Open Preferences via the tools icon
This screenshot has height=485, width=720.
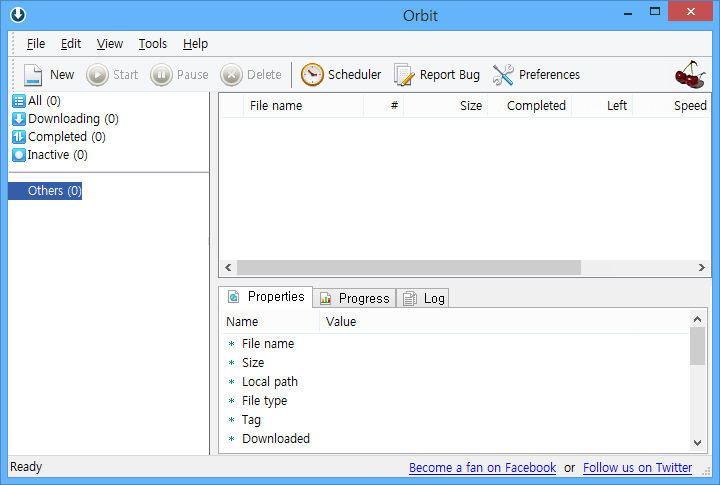click(503, 75)
